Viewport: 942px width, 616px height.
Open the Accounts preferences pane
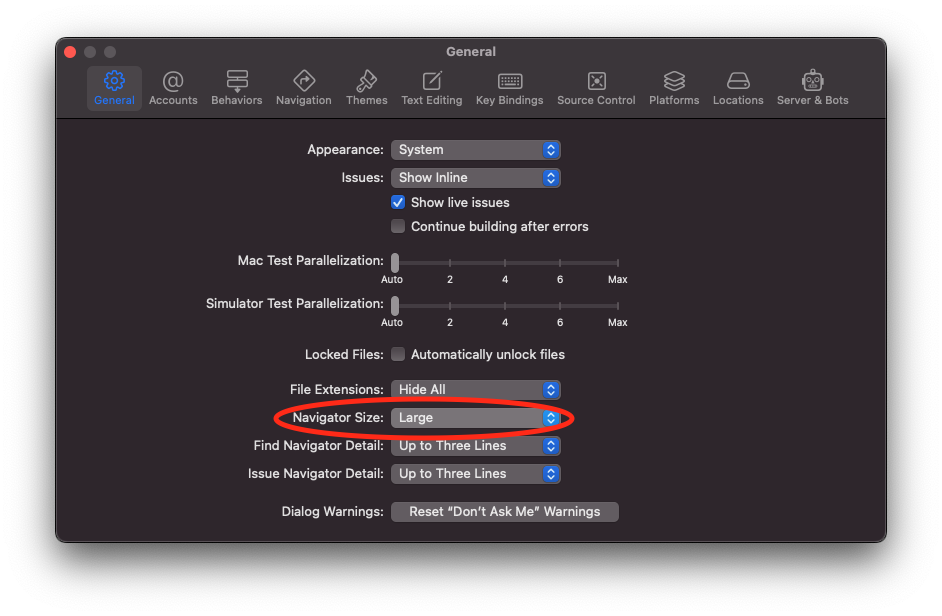coord(173,88)
